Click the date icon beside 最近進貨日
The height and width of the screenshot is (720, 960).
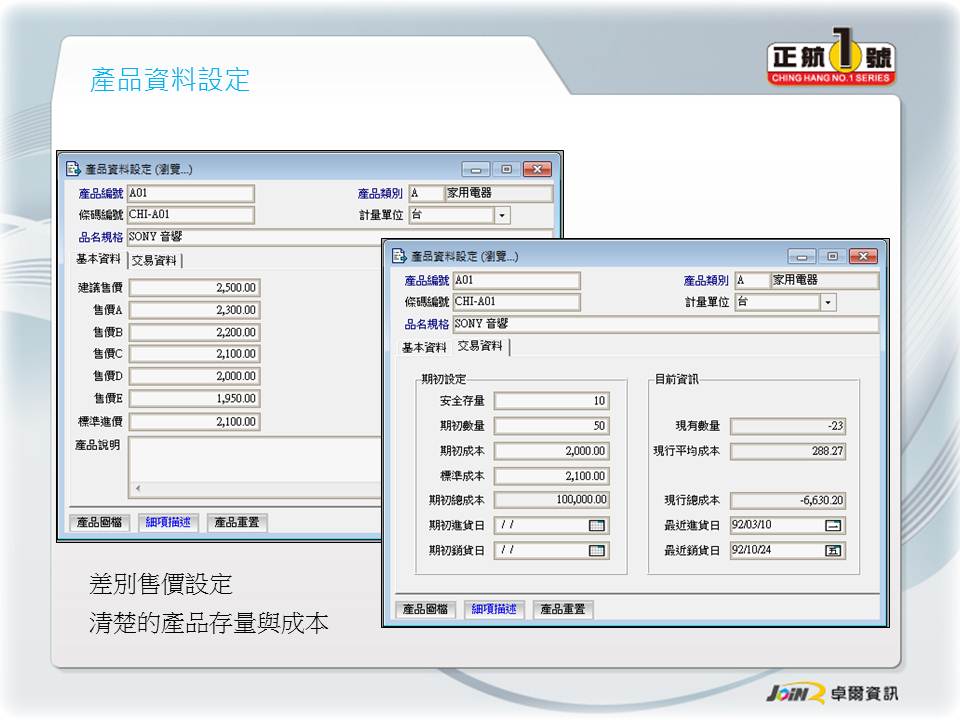pyautogui.click(x=832, y=525)
